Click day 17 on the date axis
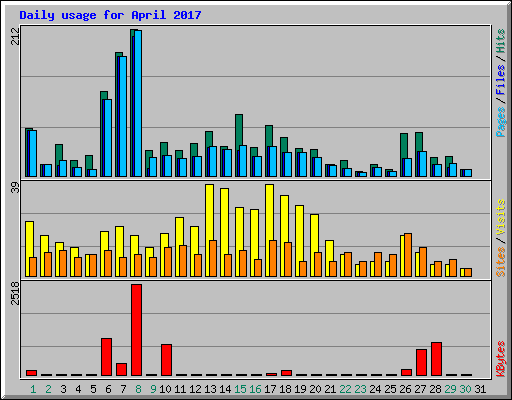This screenshot has height=400, width=512. (x=270, y=389)
